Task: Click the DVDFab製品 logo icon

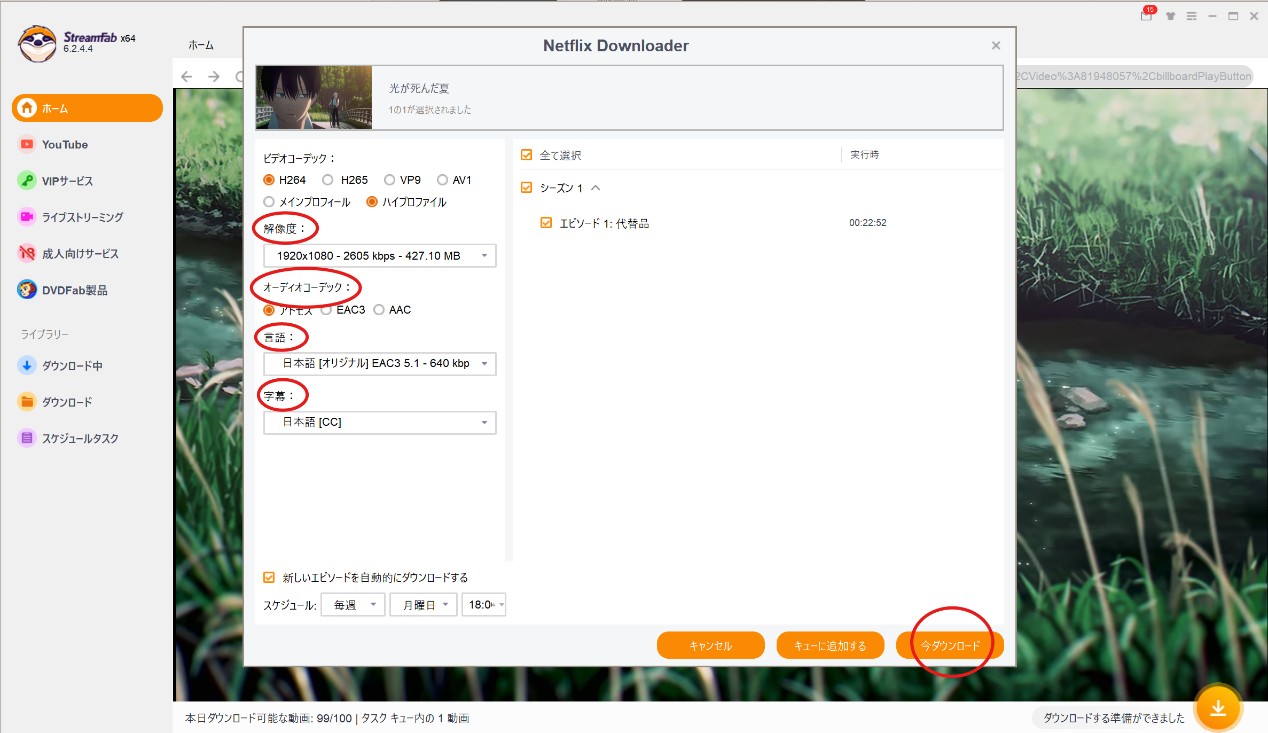Action: point(27,290)
